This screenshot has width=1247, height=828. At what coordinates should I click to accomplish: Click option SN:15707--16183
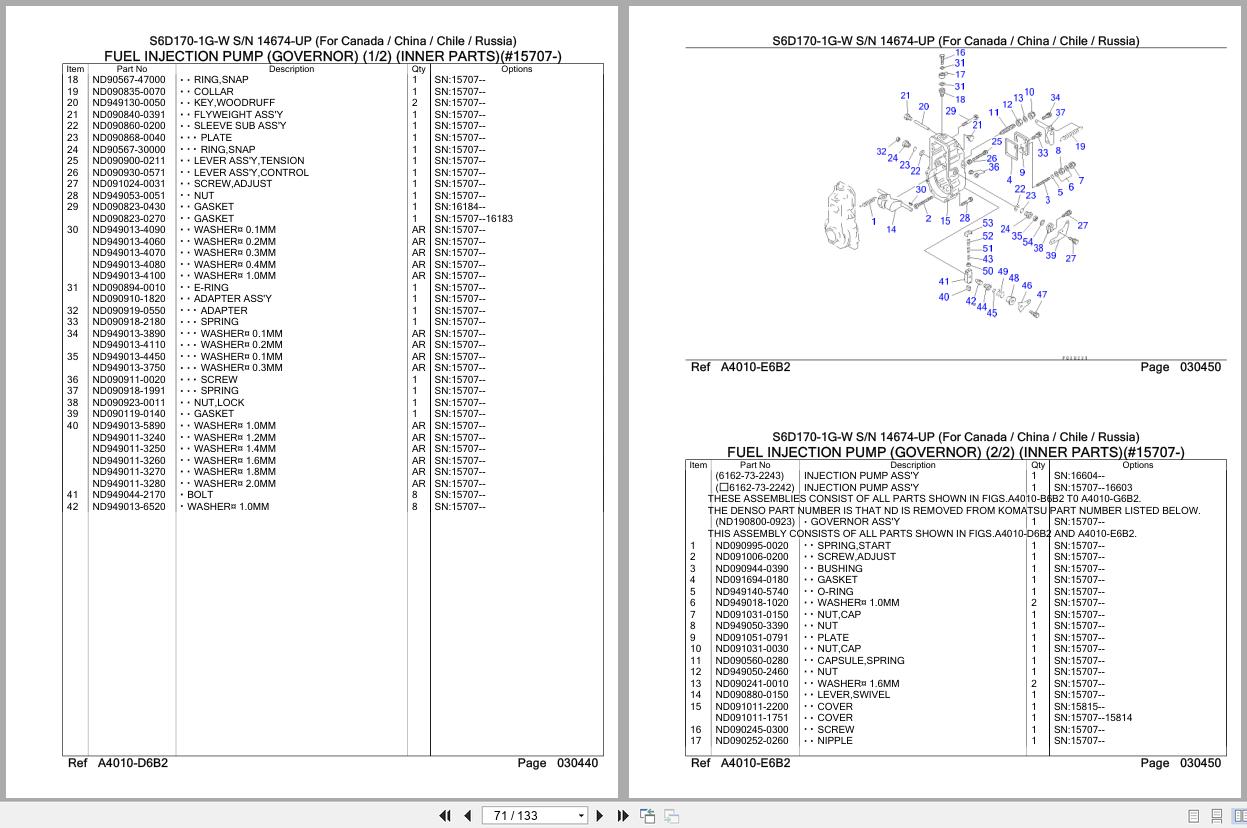(474, 218)
